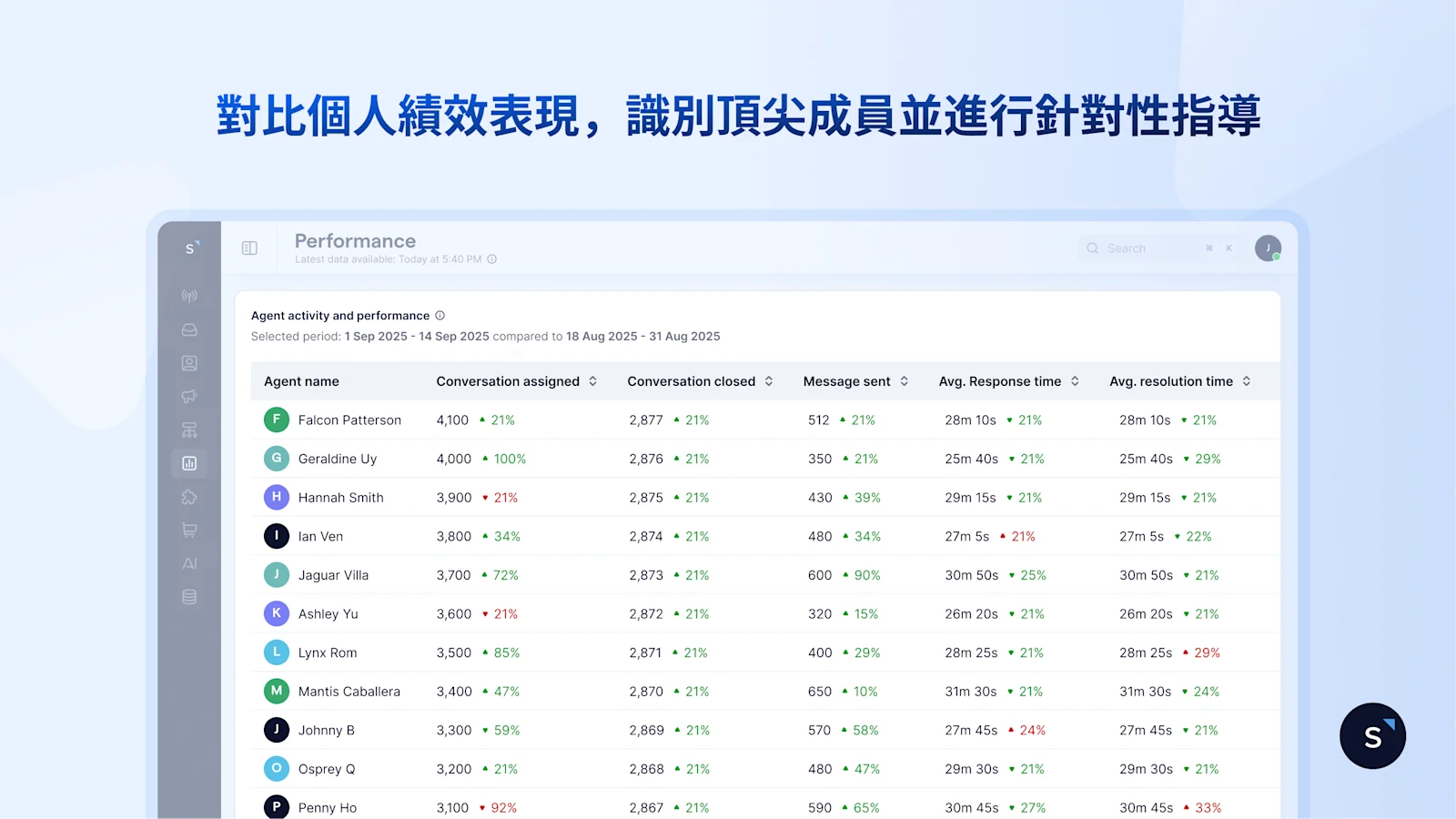Open the broadcast channels icon in the sidebar
This screenshot has width=1456, height=819.
coord(189,295)
